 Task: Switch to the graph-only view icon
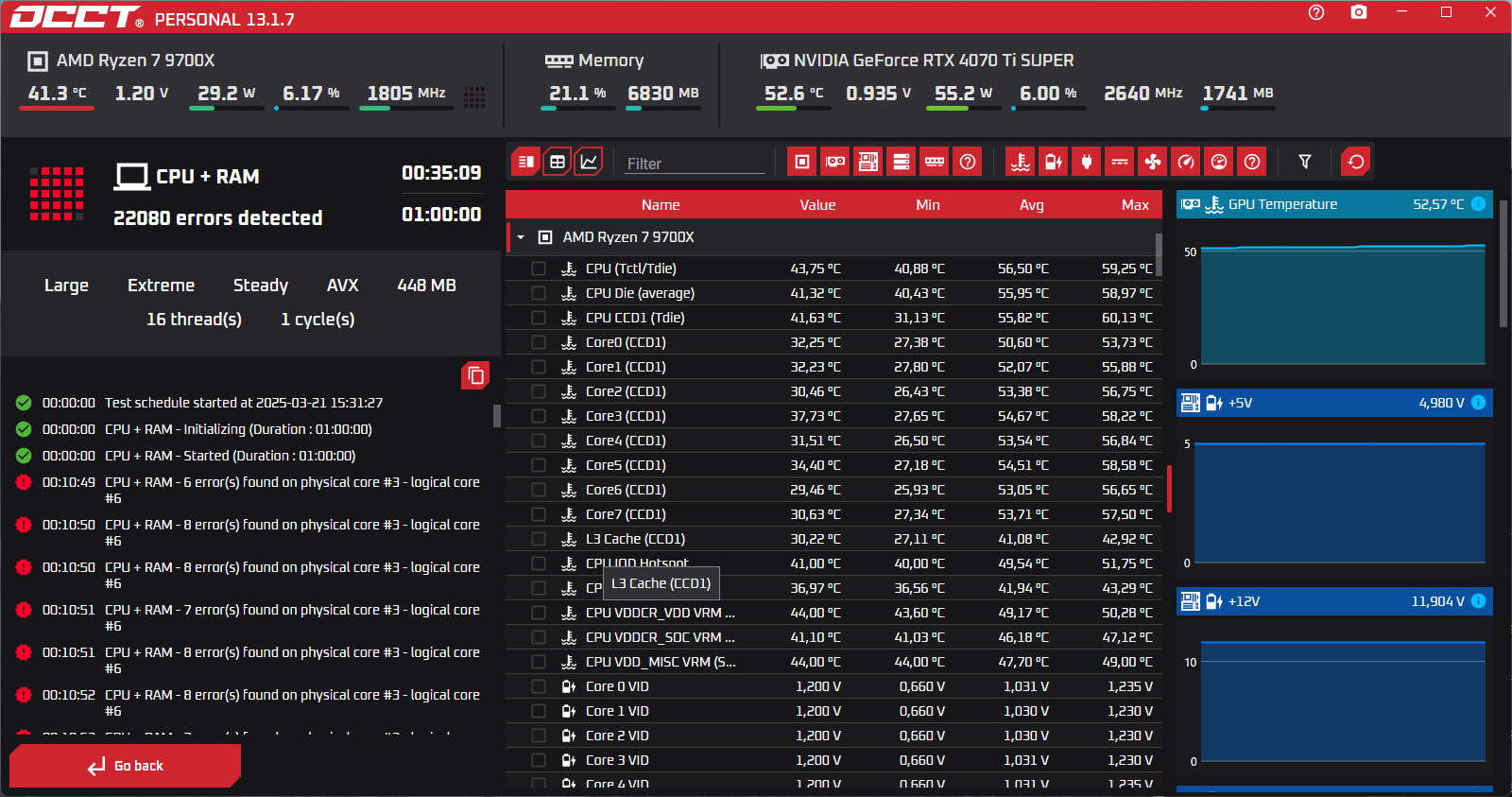589,162
